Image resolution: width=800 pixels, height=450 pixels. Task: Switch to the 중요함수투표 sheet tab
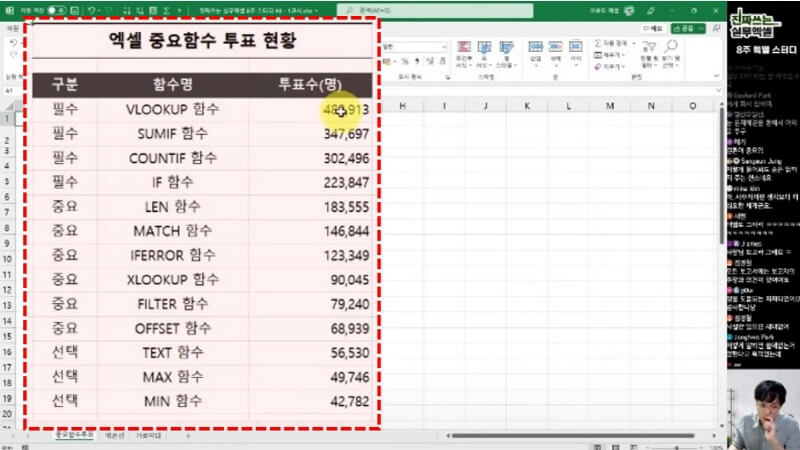(x=74, y=434)
